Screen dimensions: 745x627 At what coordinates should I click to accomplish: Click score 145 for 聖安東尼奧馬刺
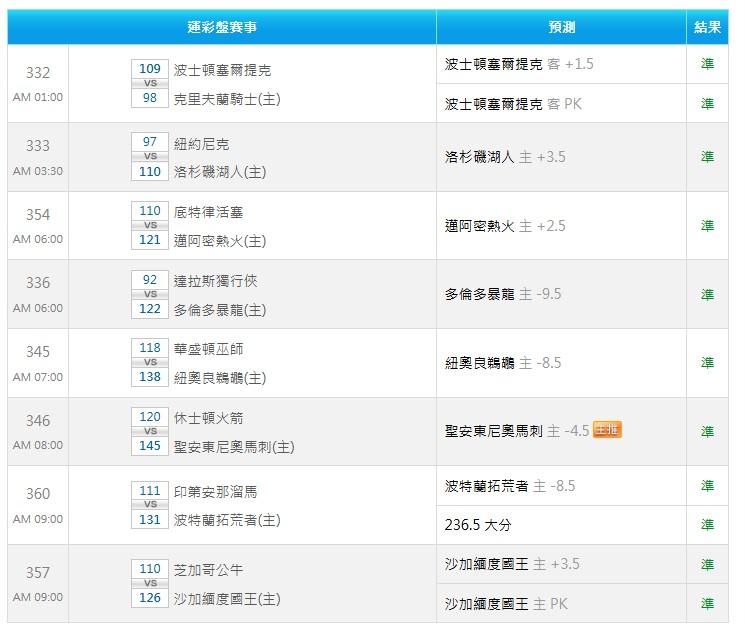(150, 446)
